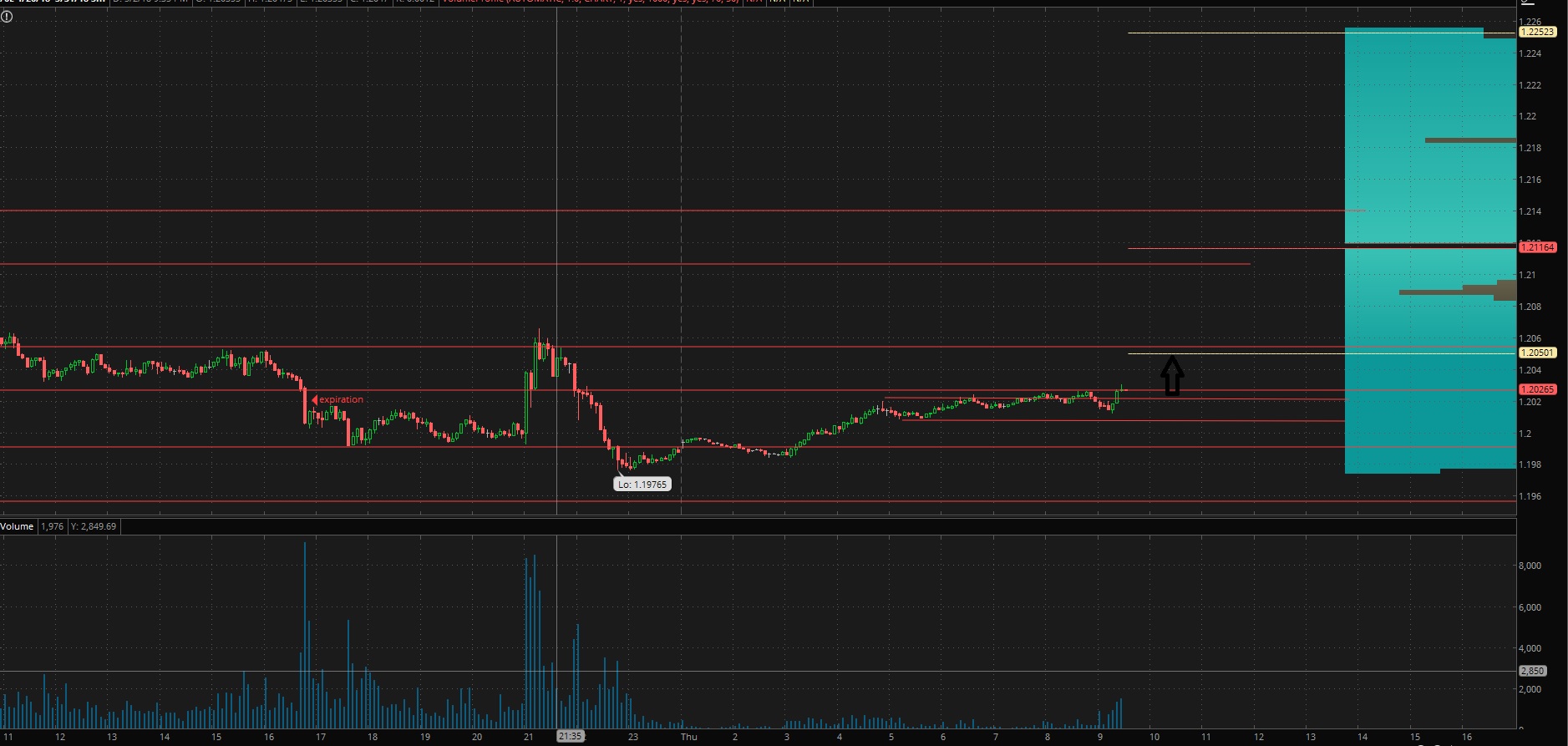Click the 1.218 price axis tick
1568x746 pixels.
(1530, 148)
